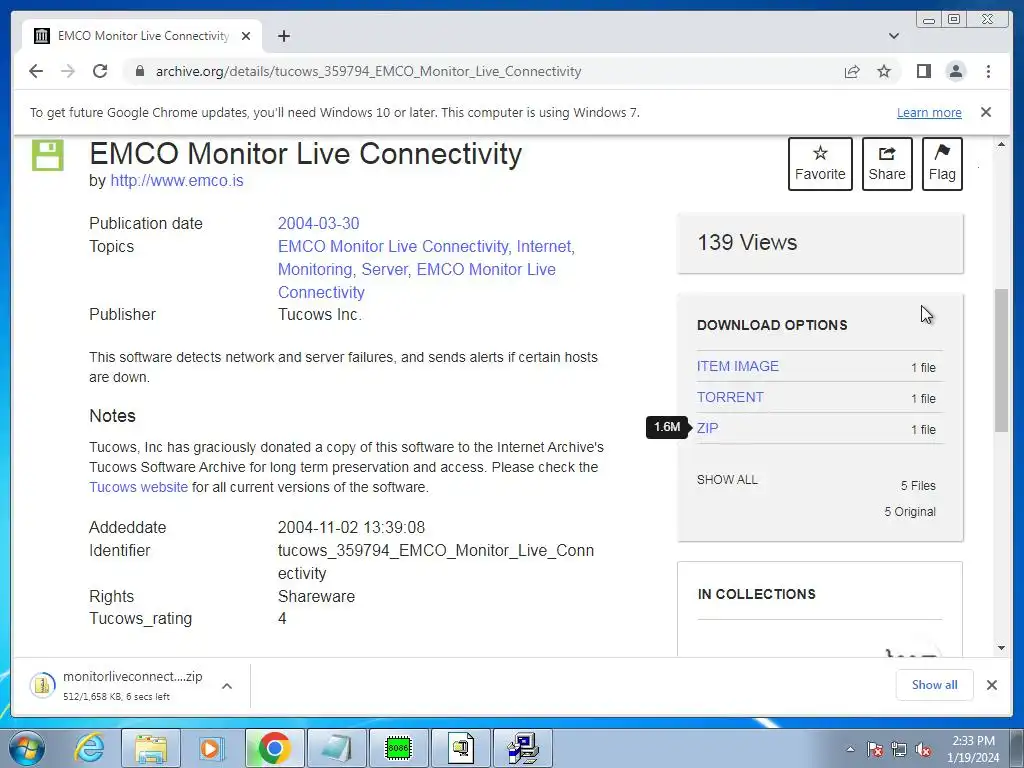Click the share page icon in address bar

coord(852,71)
